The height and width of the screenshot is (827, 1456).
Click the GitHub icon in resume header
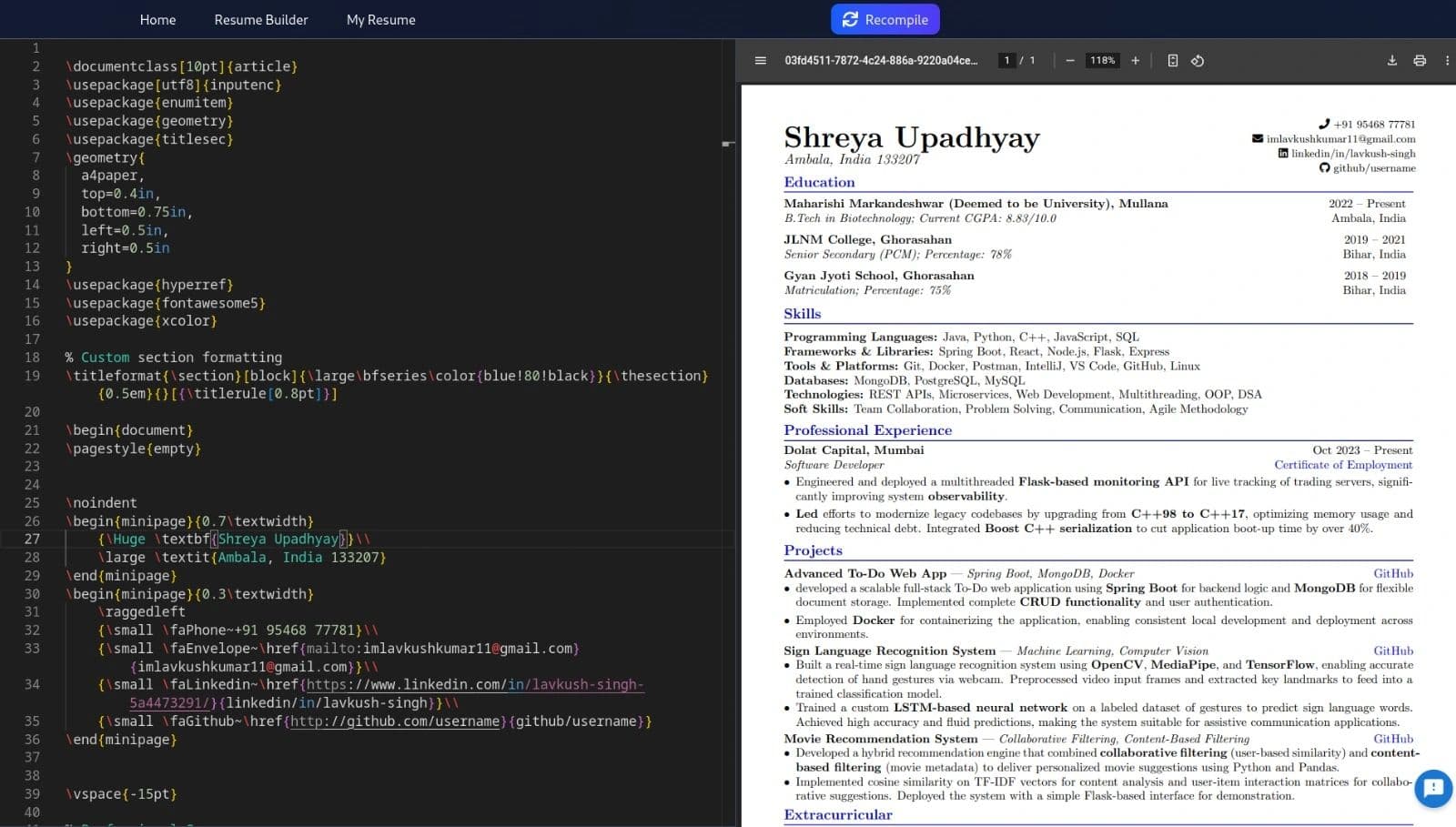pyautogui.click(x=1325, y=167)
